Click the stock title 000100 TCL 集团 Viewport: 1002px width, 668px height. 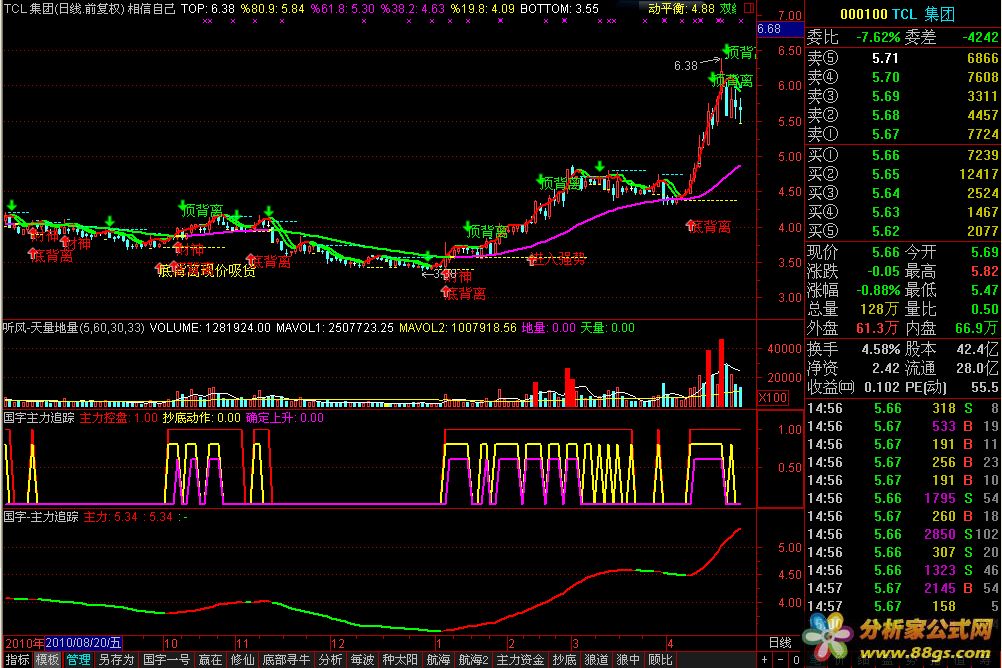click(897, 14)
